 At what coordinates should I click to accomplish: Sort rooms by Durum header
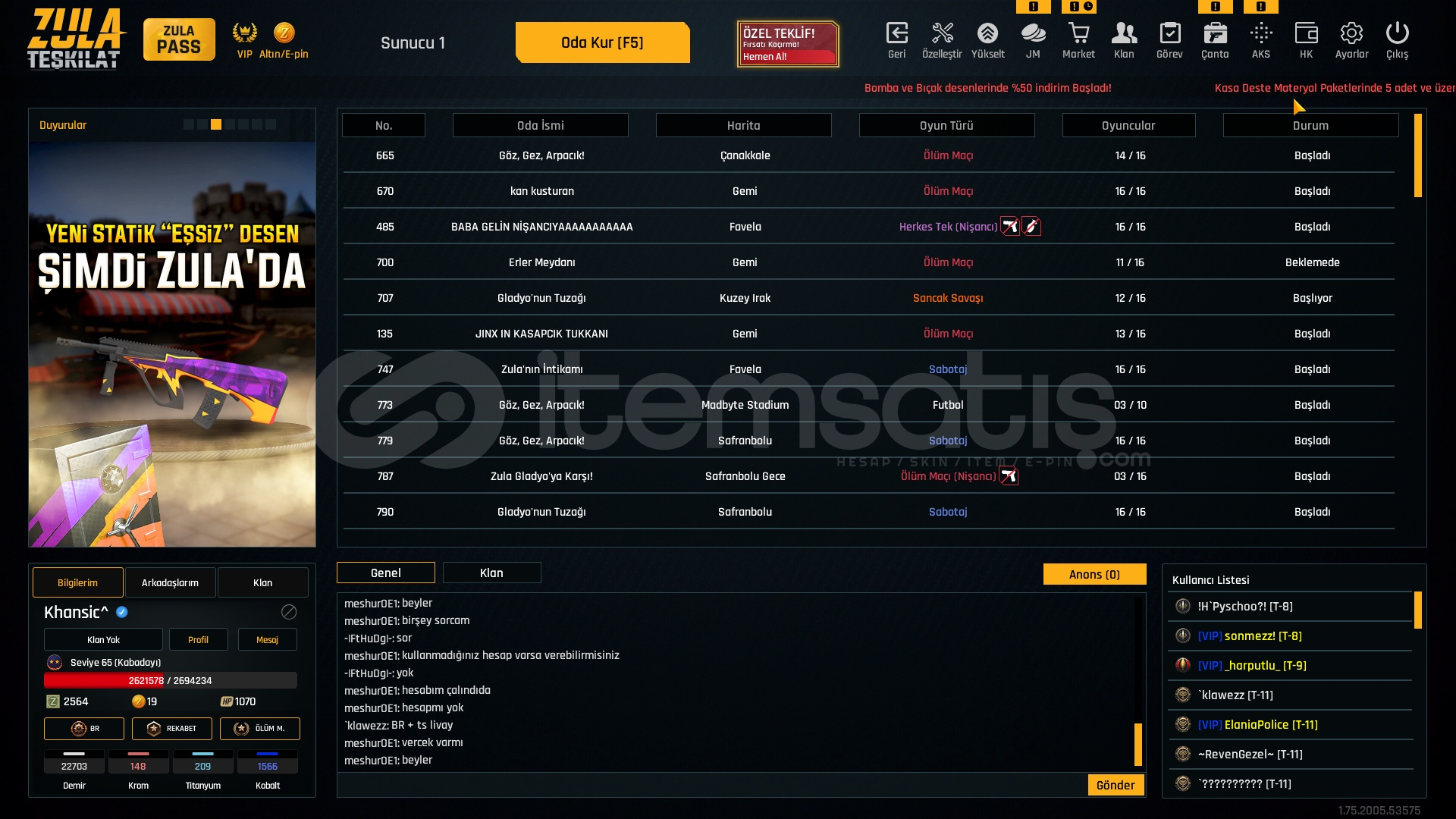pos(1311,125)
